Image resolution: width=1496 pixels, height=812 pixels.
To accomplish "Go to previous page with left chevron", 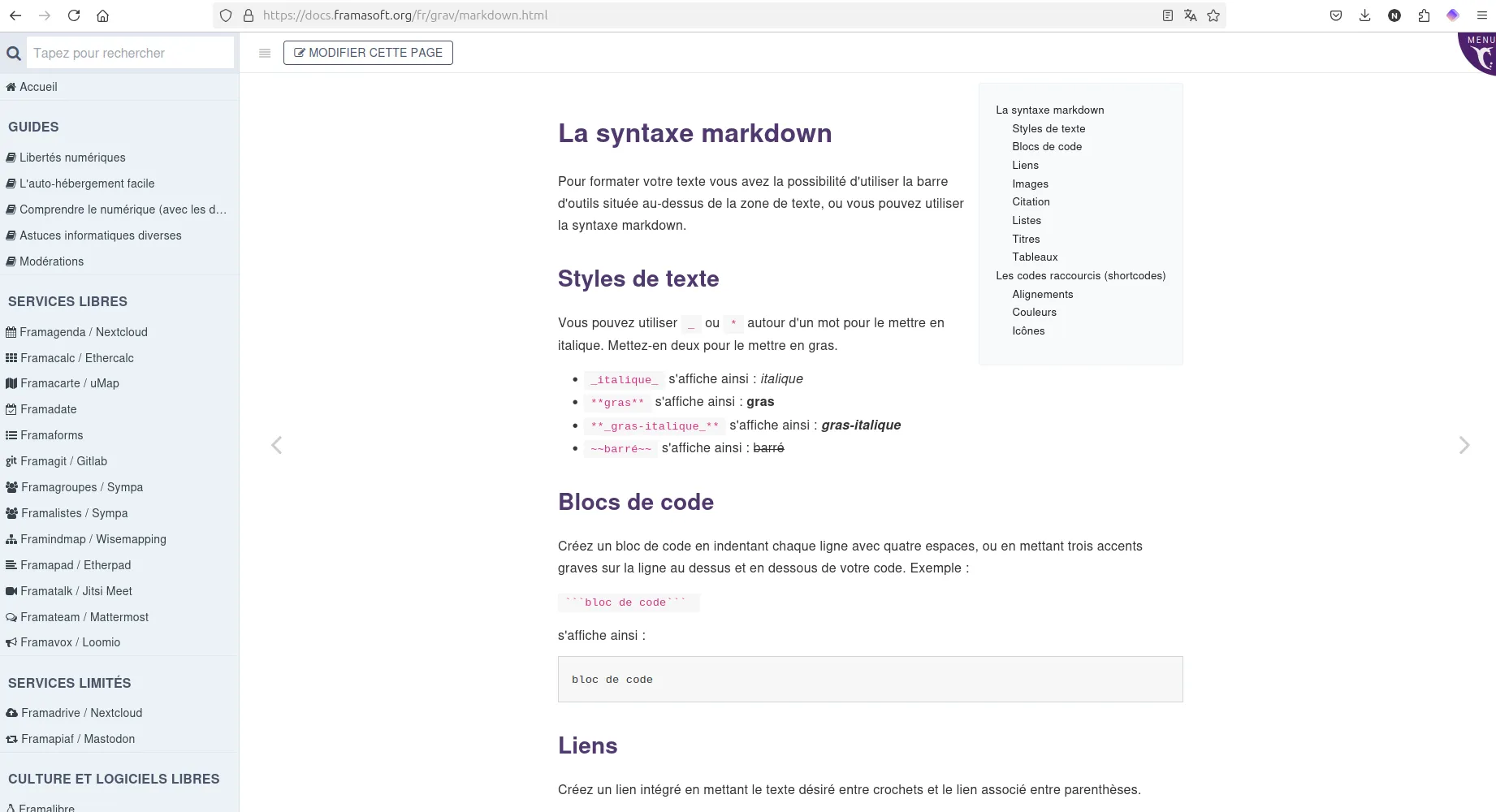I will (x=276, y=445).
